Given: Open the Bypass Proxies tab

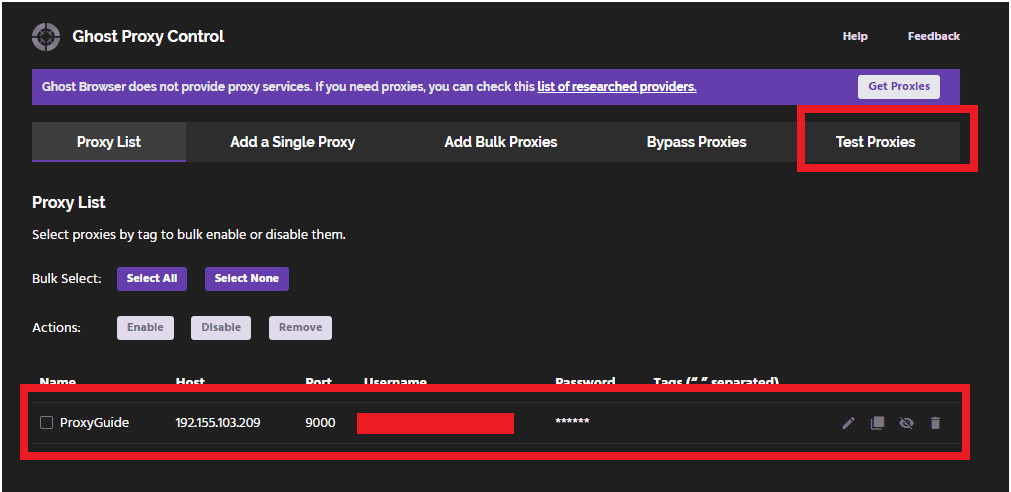Looking at the screenshot, I should coord(696,142).
